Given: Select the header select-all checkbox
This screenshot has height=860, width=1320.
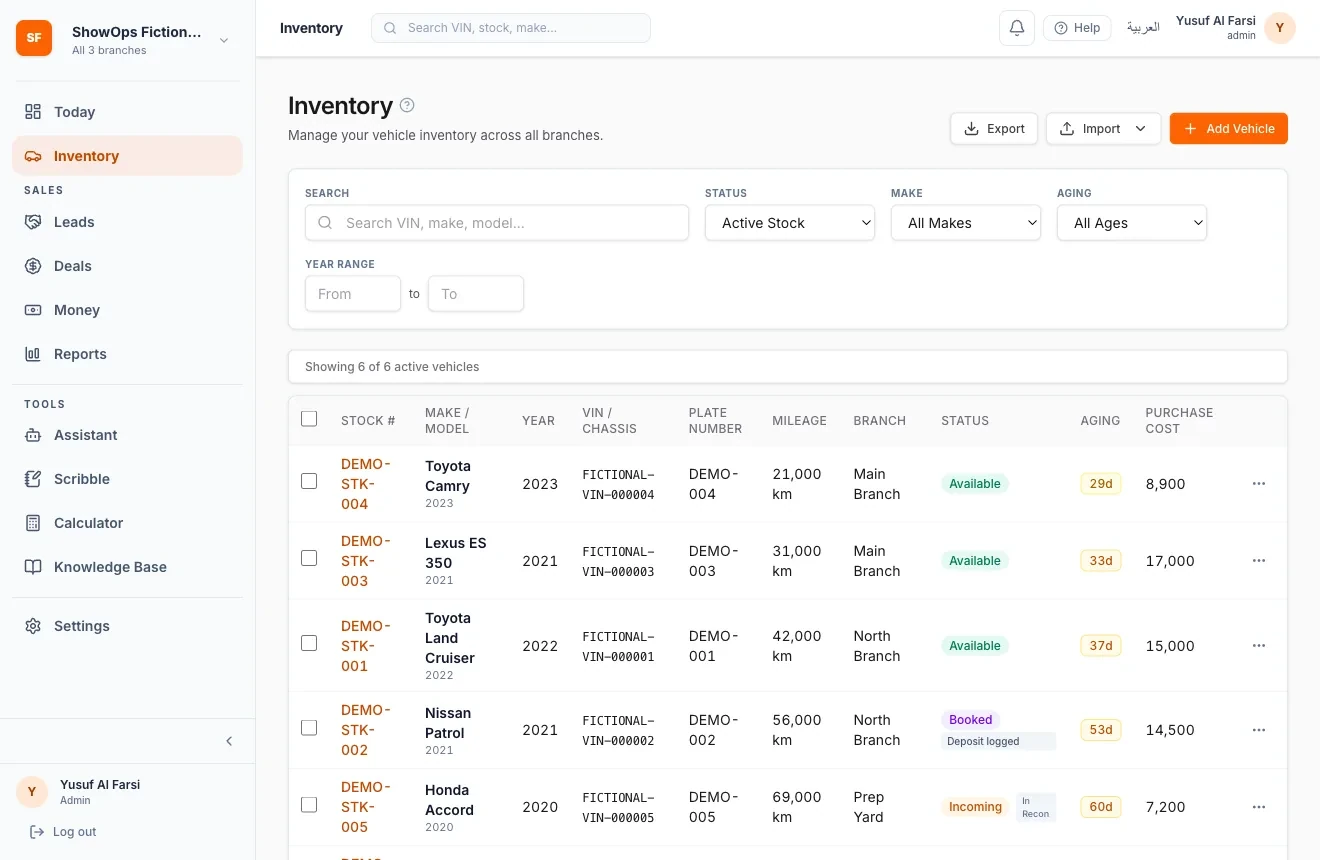Looking at the screenshot, I should [x=309, y=419].
